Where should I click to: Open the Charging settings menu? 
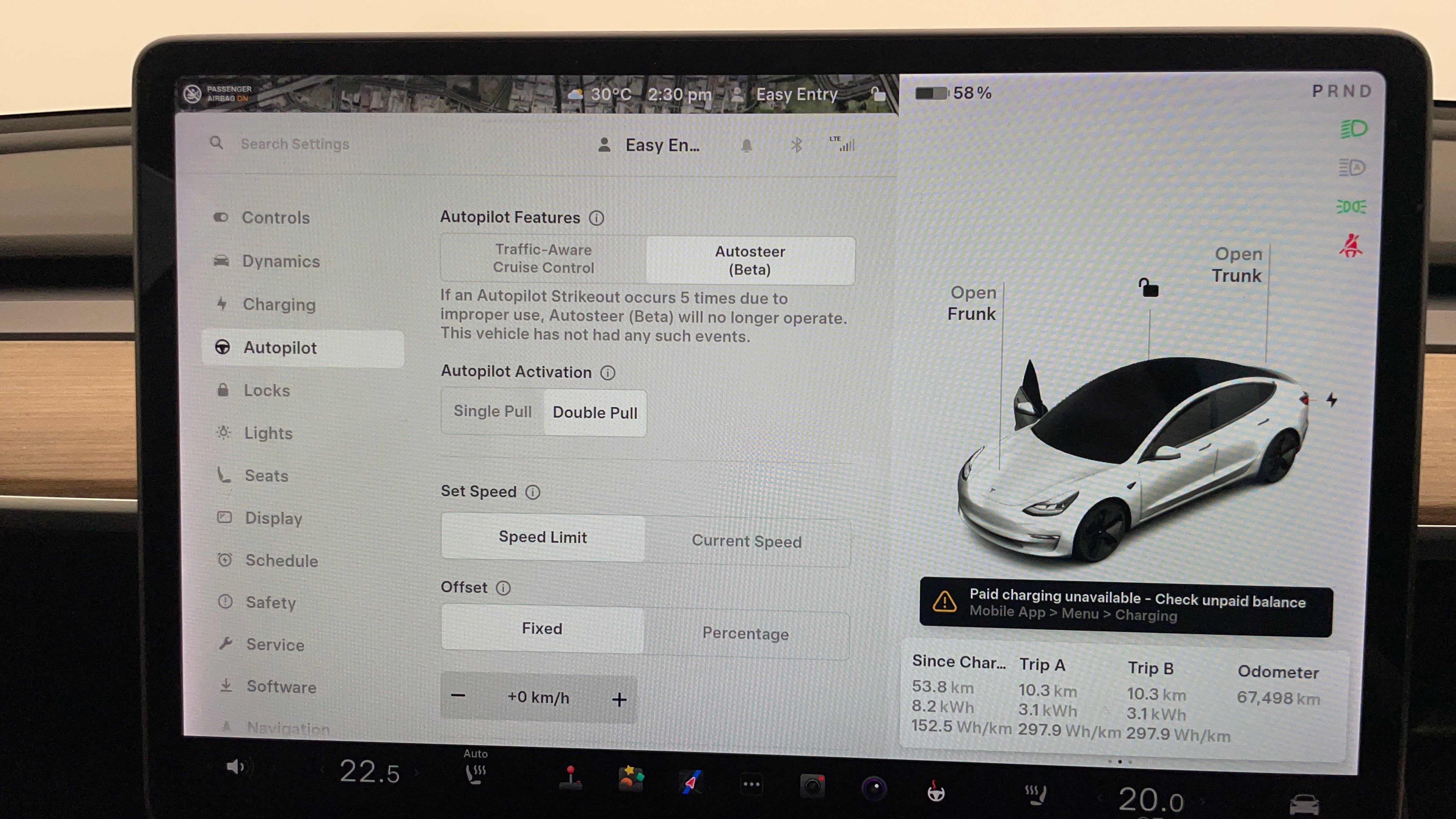tap(279, 305)
